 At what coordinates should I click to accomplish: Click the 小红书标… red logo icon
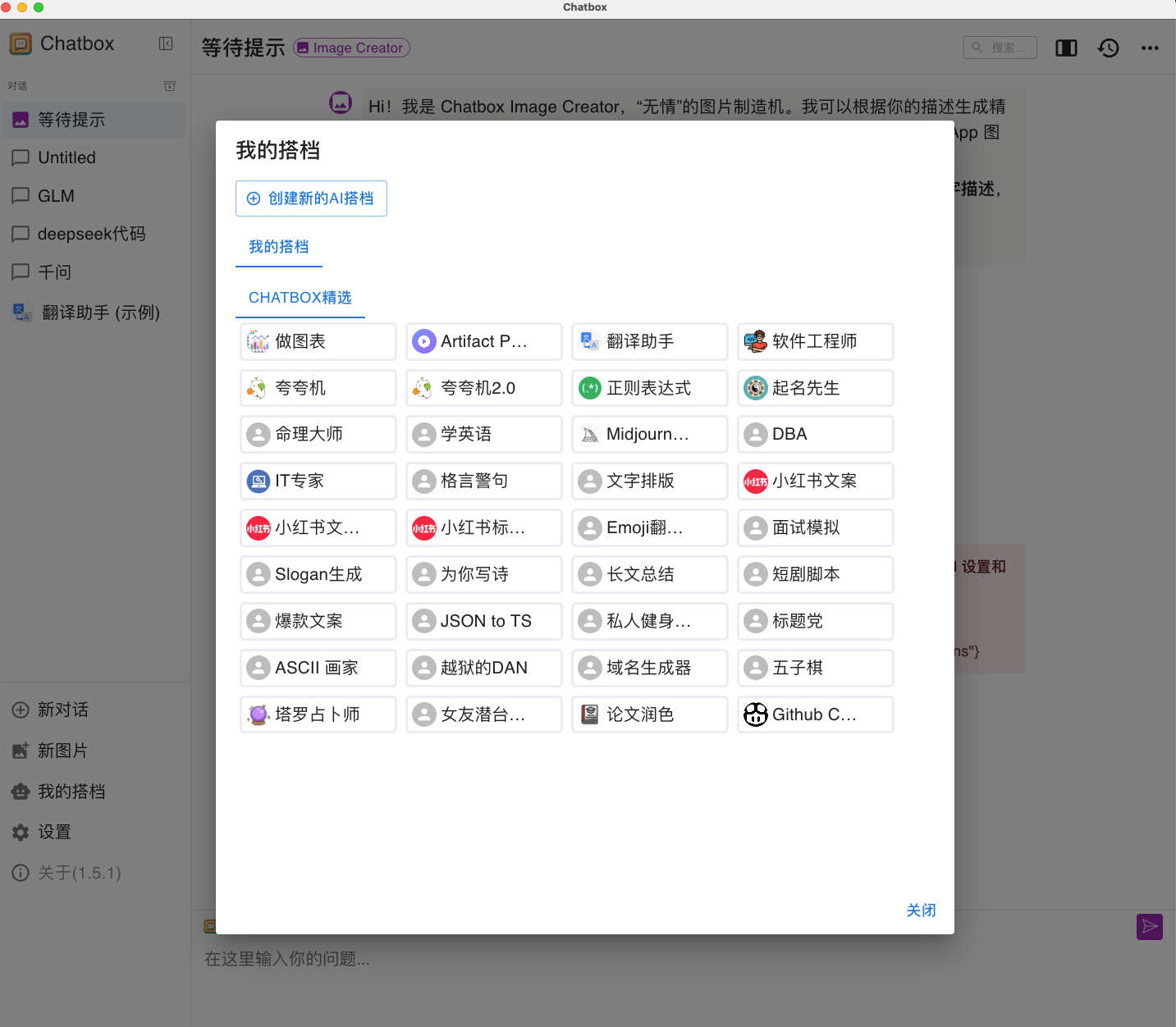tap(424, 527)
